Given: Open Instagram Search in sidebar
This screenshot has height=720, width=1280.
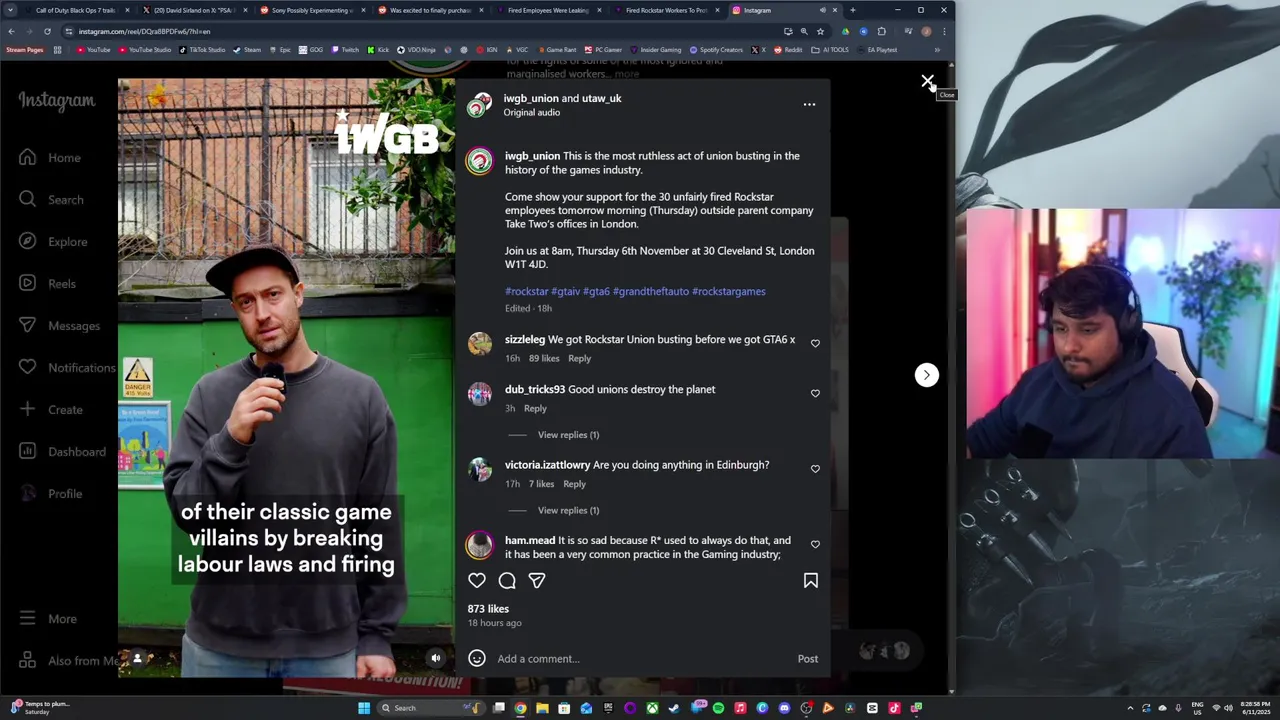Looking at the screenshot, I should [x=51, y=200].
